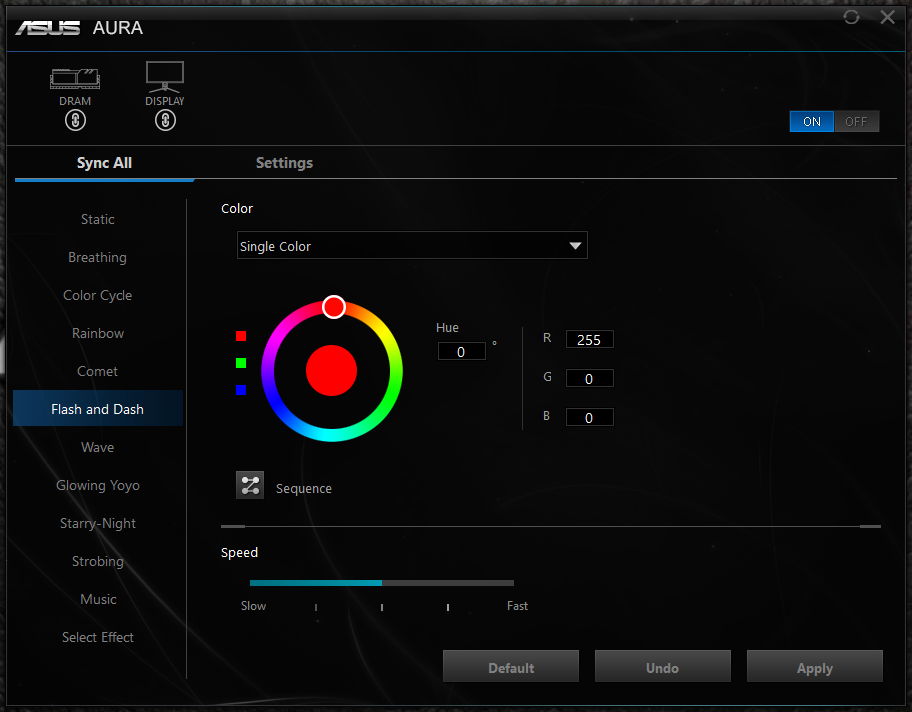
Task: Choose the Breathing effect
Action: (98, 257)
